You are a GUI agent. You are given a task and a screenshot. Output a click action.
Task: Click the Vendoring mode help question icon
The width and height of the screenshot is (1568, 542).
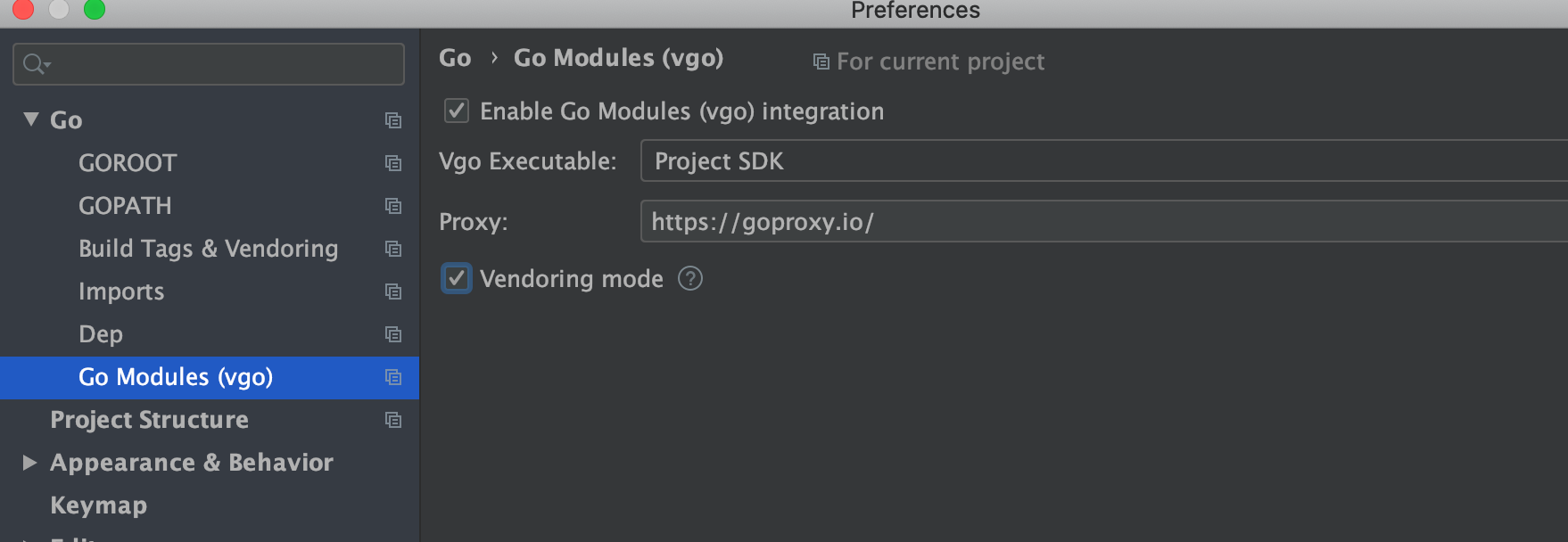pos(690,279)
